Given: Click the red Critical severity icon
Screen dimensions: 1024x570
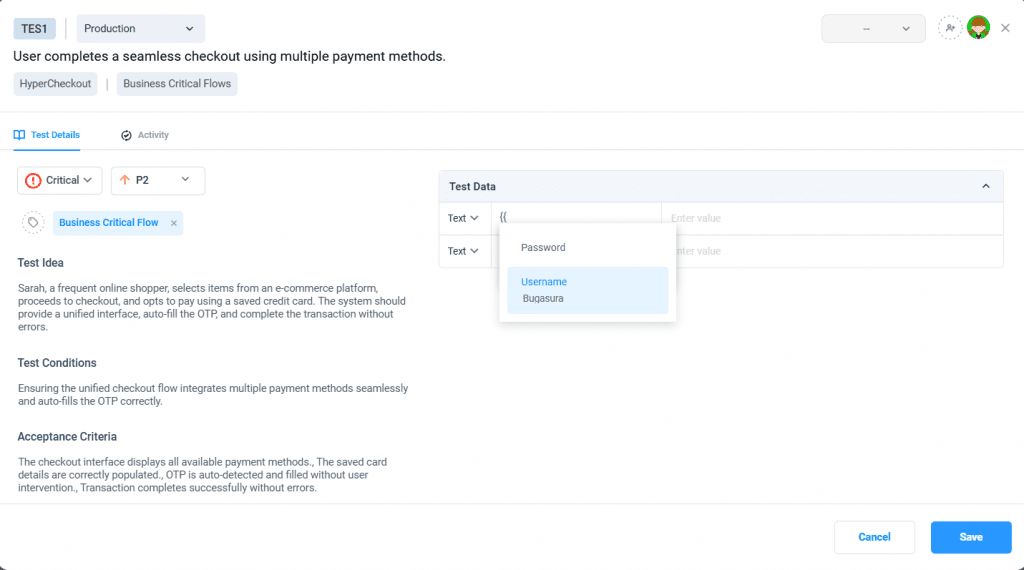Looking at the screenshot, I should pyautogui.click(x=33, y=181).
